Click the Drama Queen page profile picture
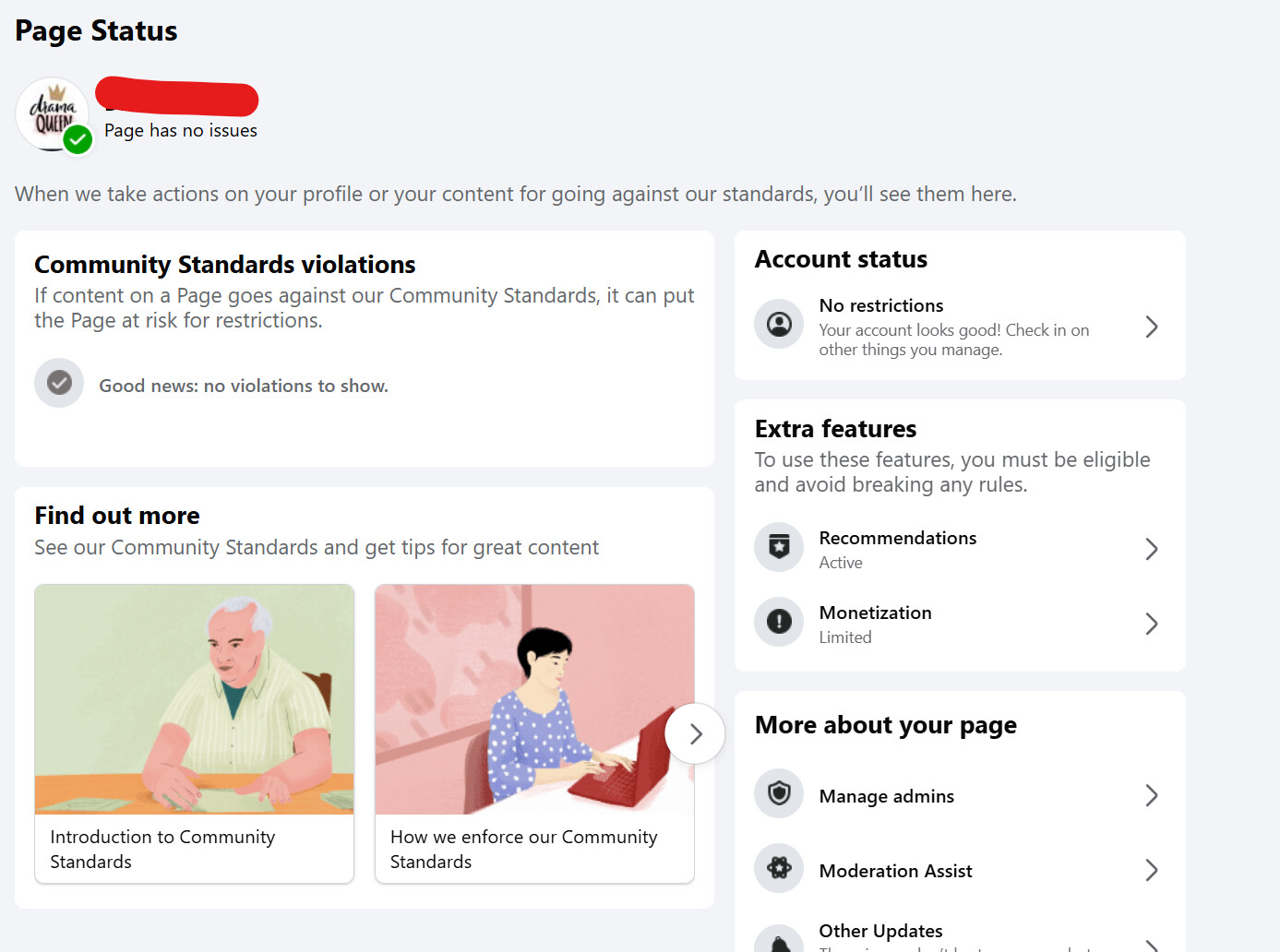The image size is (1280, 952). pyautogui.click(x=52, y=113)
